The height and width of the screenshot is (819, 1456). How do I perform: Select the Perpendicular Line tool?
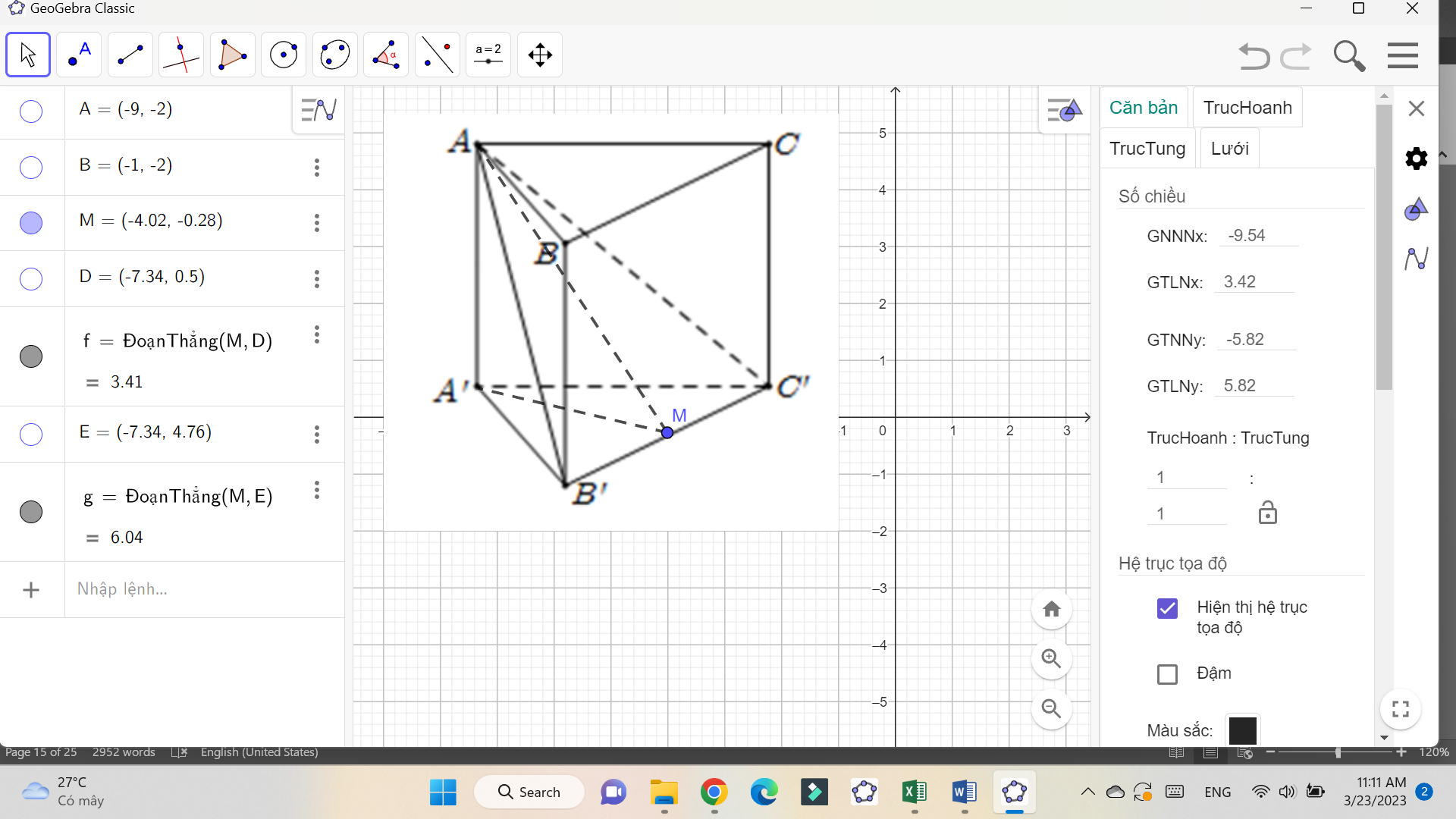[181, 55]
